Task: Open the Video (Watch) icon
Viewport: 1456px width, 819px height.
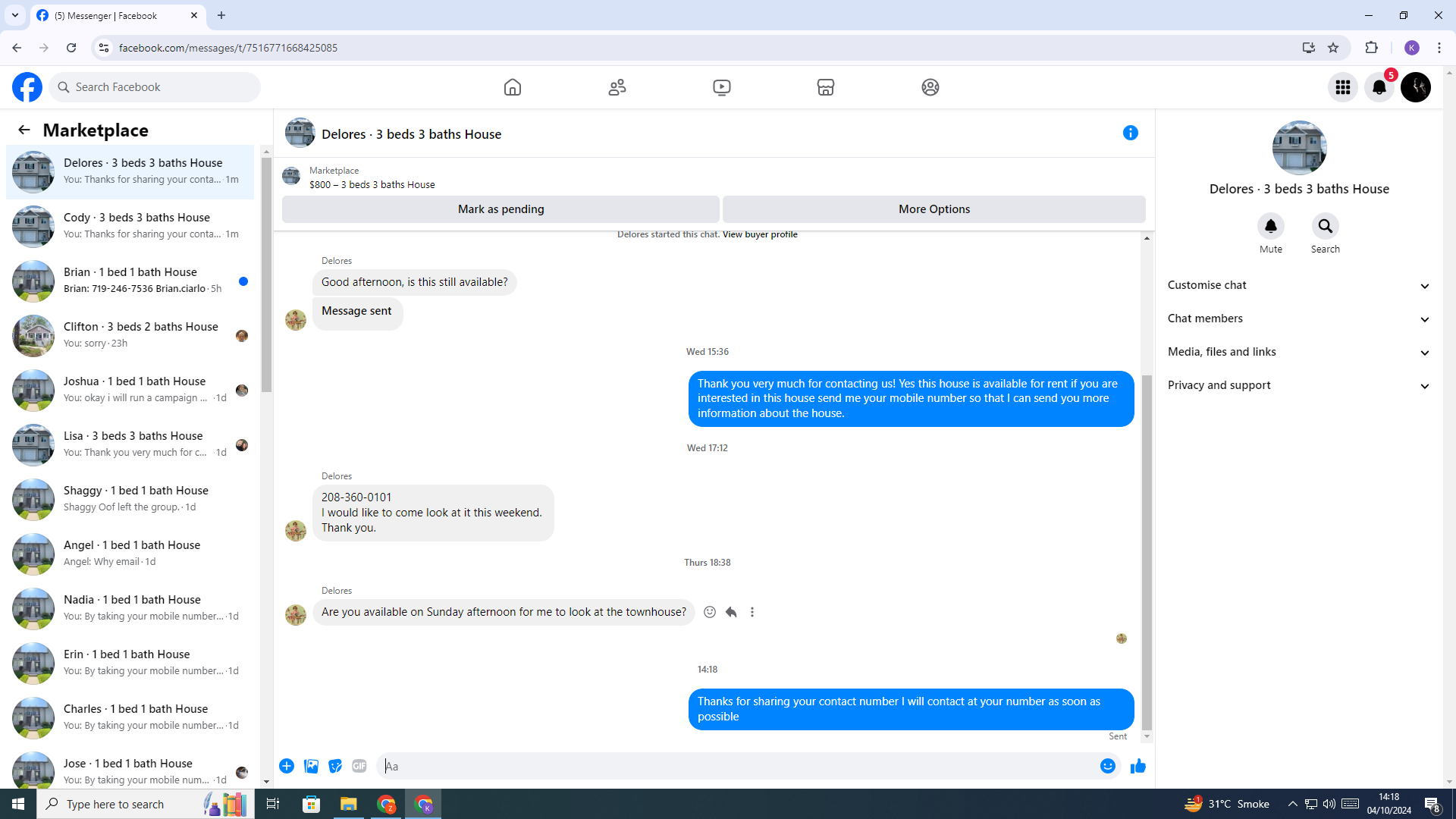Action: pyautogui.click(x=722, y=87)
